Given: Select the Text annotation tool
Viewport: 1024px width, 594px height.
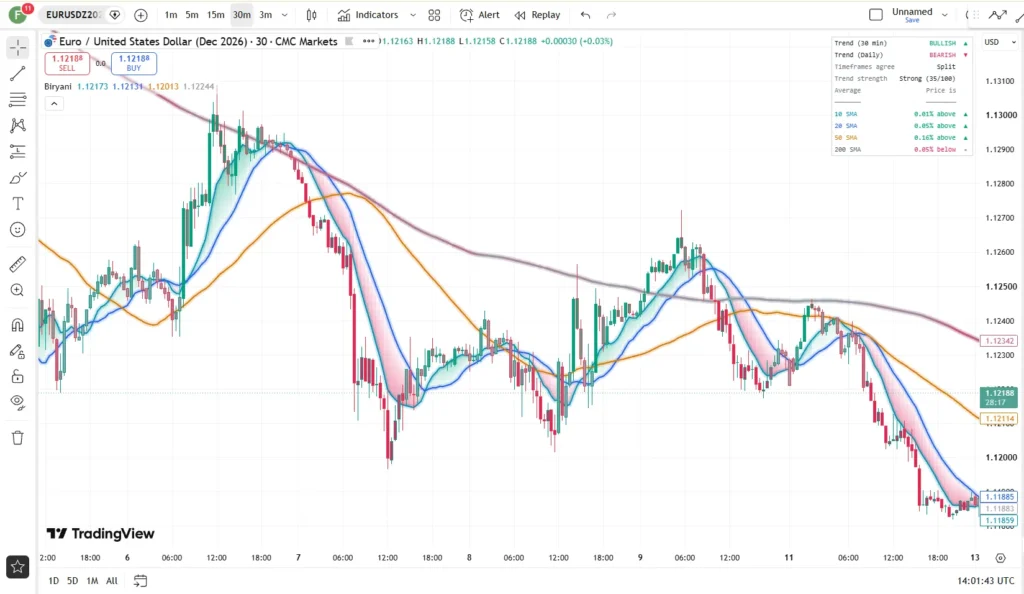Looking at the screenshot, I should click(x=18, y=204).
